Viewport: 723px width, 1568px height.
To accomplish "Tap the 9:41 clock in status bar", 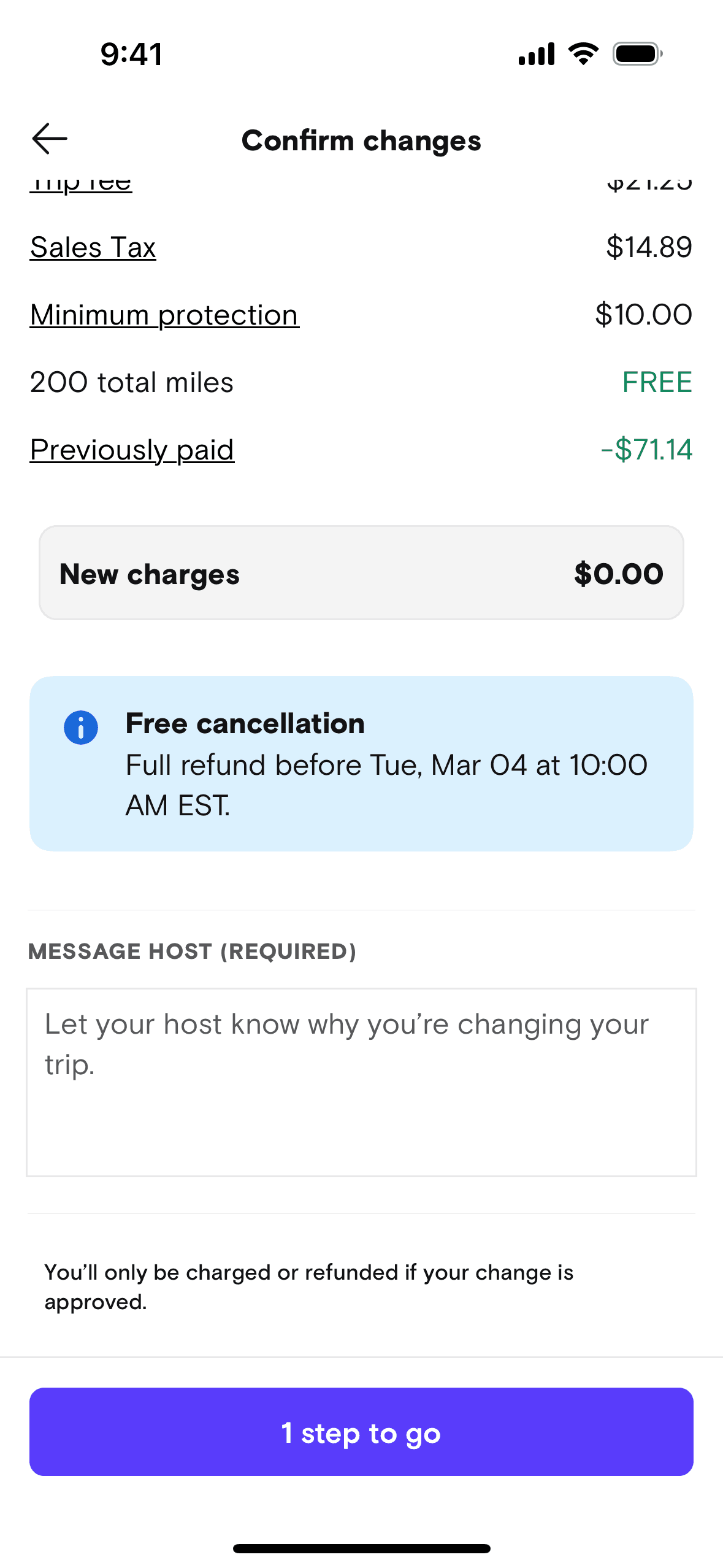I will point(132,54).
